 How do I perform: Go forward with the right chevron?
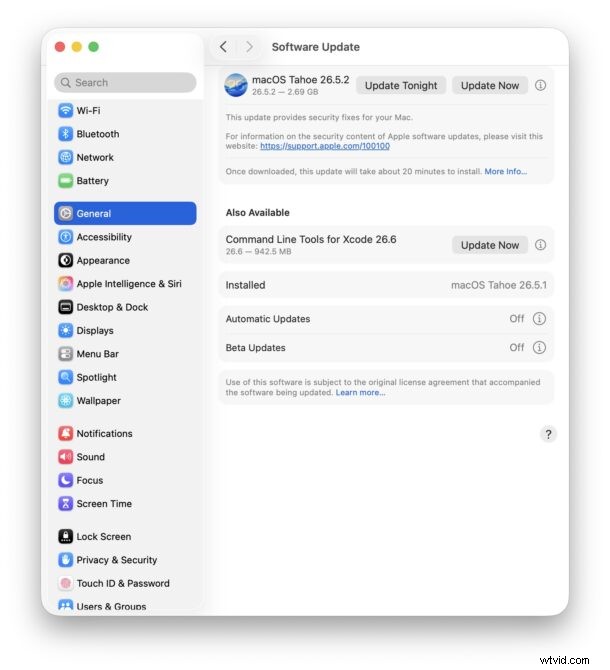(249, 47)
